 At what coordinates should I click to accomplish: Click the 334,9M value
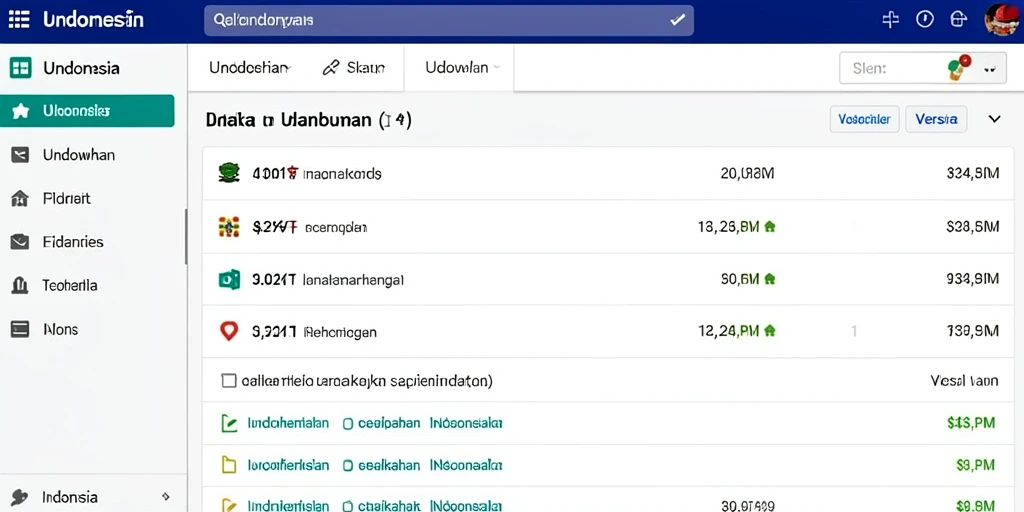click(x=972, y=174)
